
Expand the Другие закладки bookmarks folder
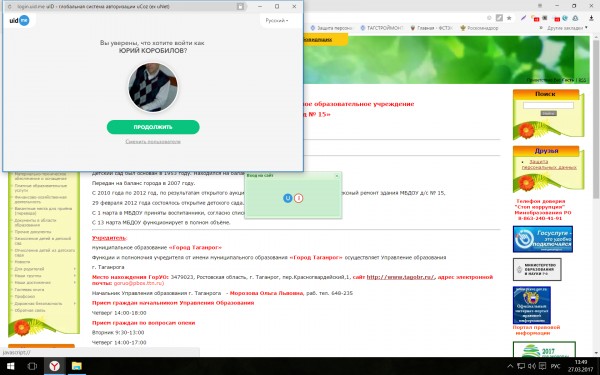pos(567,28)
